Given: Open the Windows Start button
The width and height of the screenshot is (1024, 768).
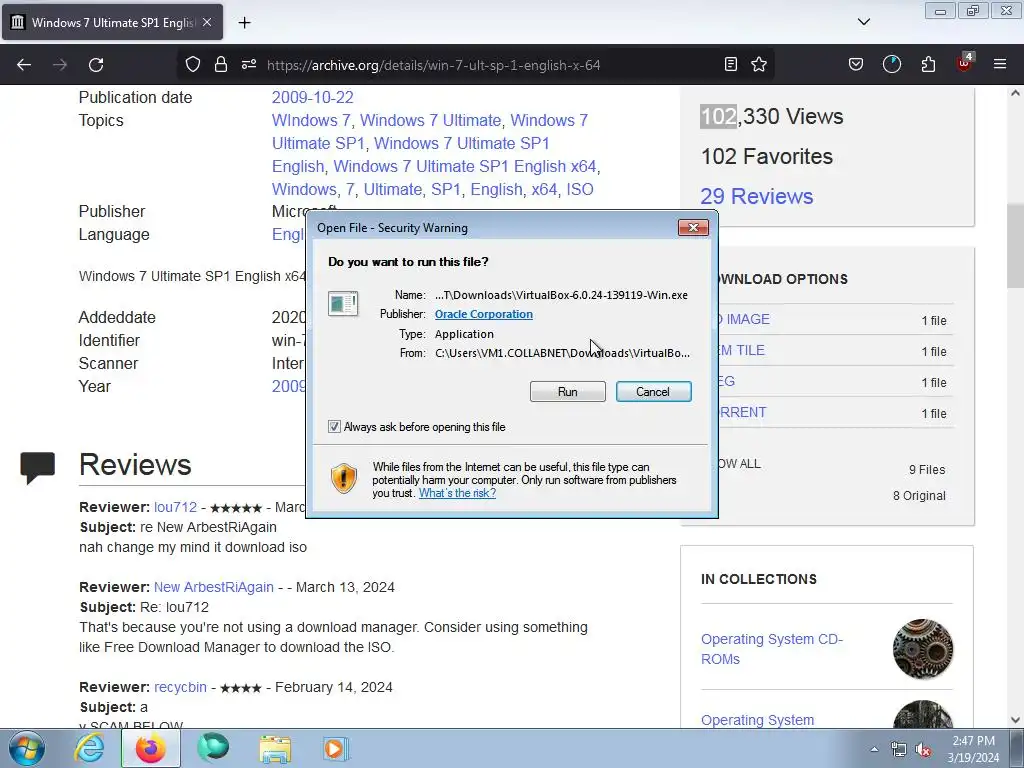Looking at the screenshot, I should pyautogui.click(x=27, y=748).
